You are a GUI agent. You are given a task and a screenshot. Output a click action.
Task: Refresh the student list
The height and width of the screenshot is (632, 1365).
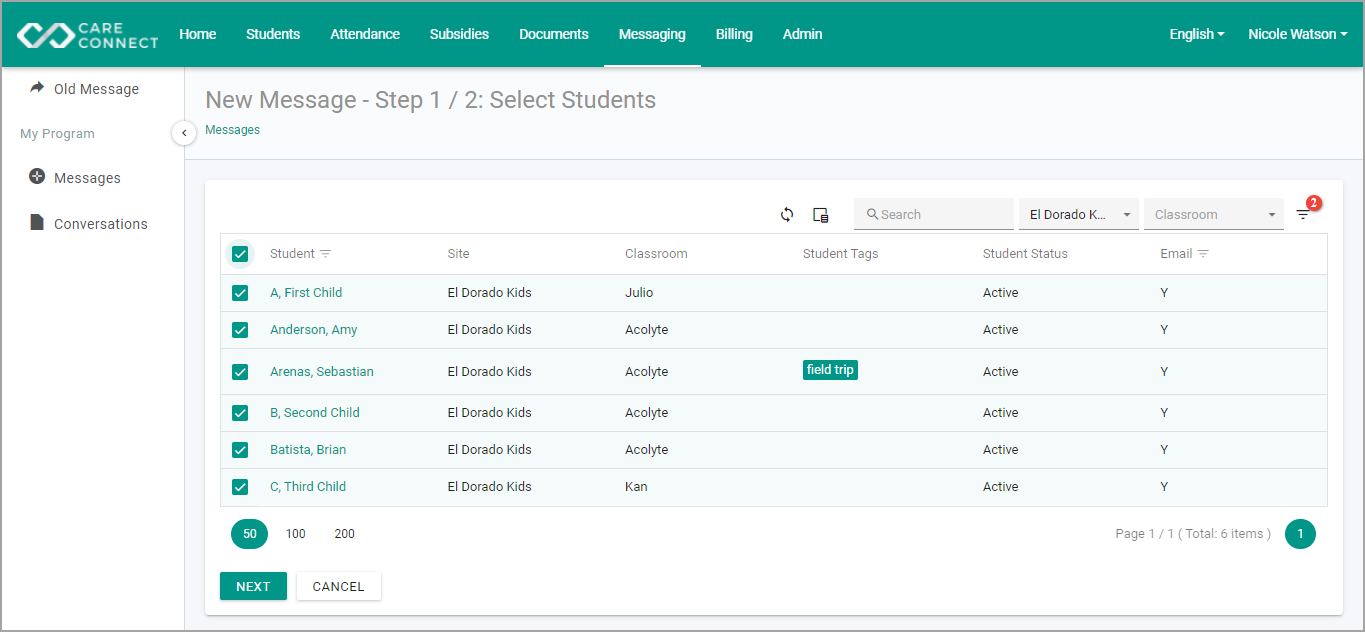pyautogui.click(x=787, y=214)
